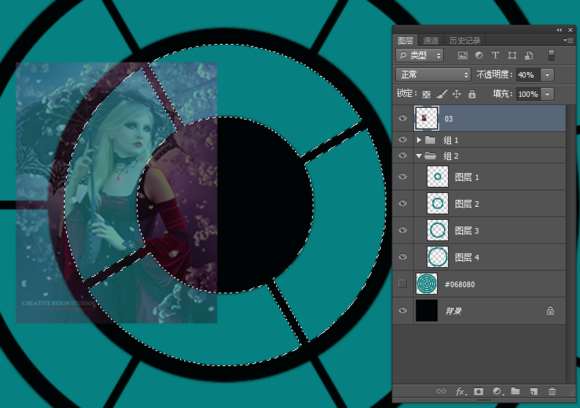This screenshot has height=408, width=580.
Task: Hide 图层 4 visibility eye
Action: tap(403, 257)
